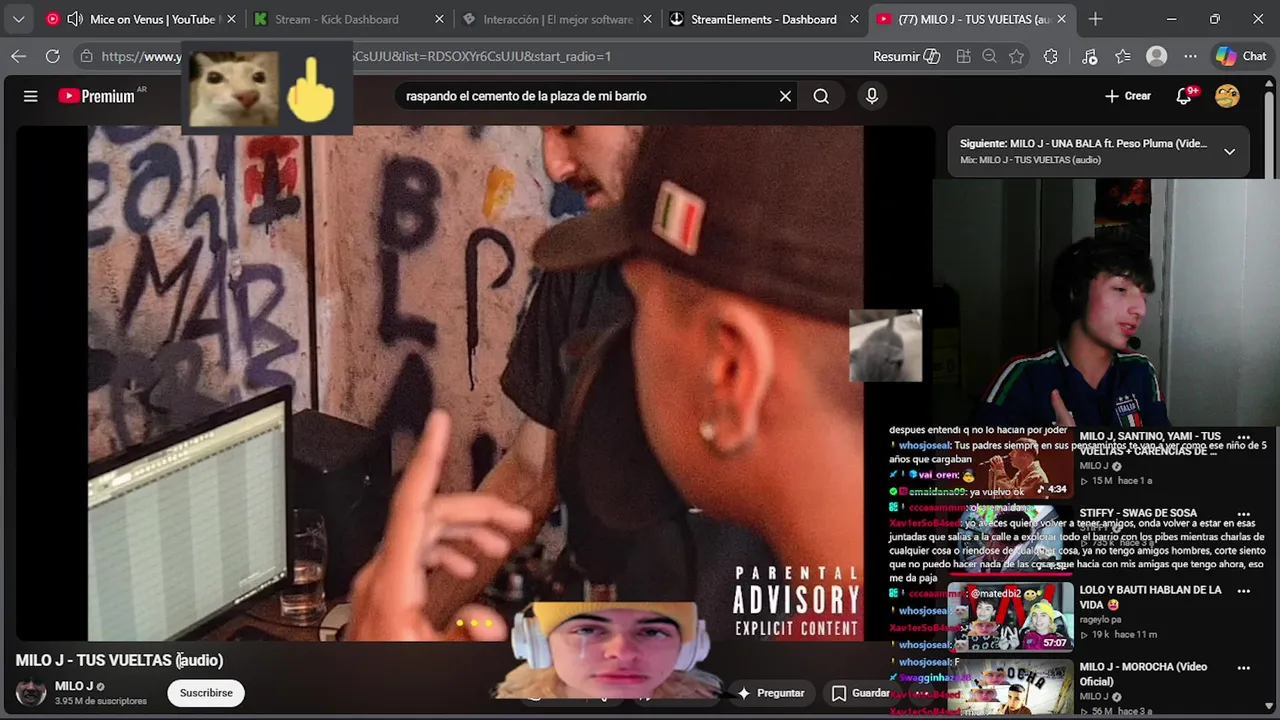Go back with browser back arrow
Screen dimensions: 1280x720
click(19, 56)
